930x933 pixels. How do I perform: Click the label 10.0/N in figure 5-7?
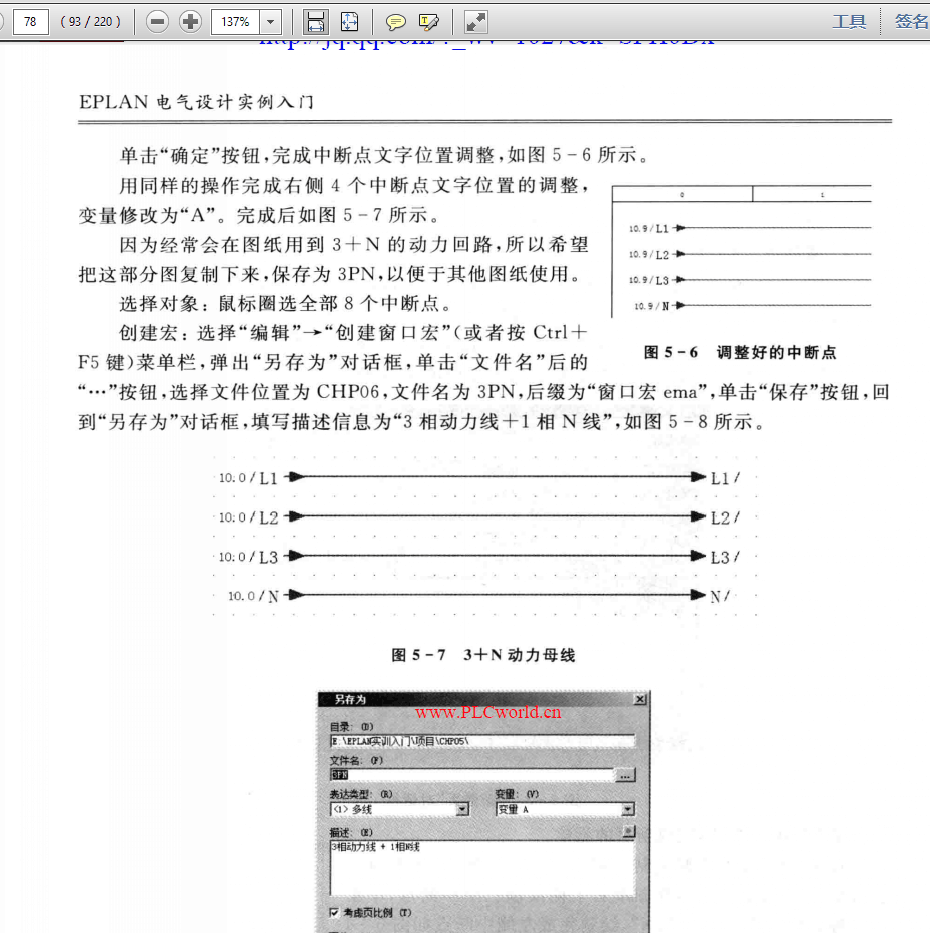point(253,596)
